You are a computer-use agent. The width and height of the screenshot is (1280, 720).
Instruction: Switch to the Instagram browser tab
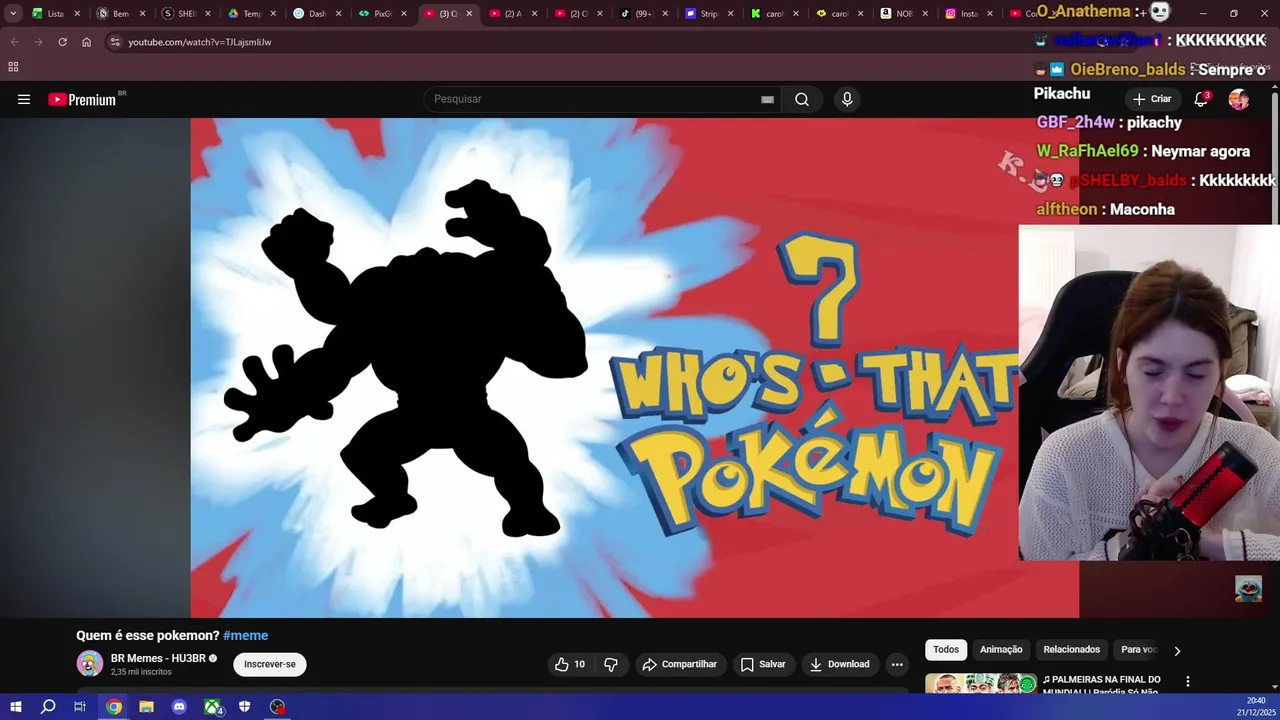pyautogui.click(x=969, y=14)
